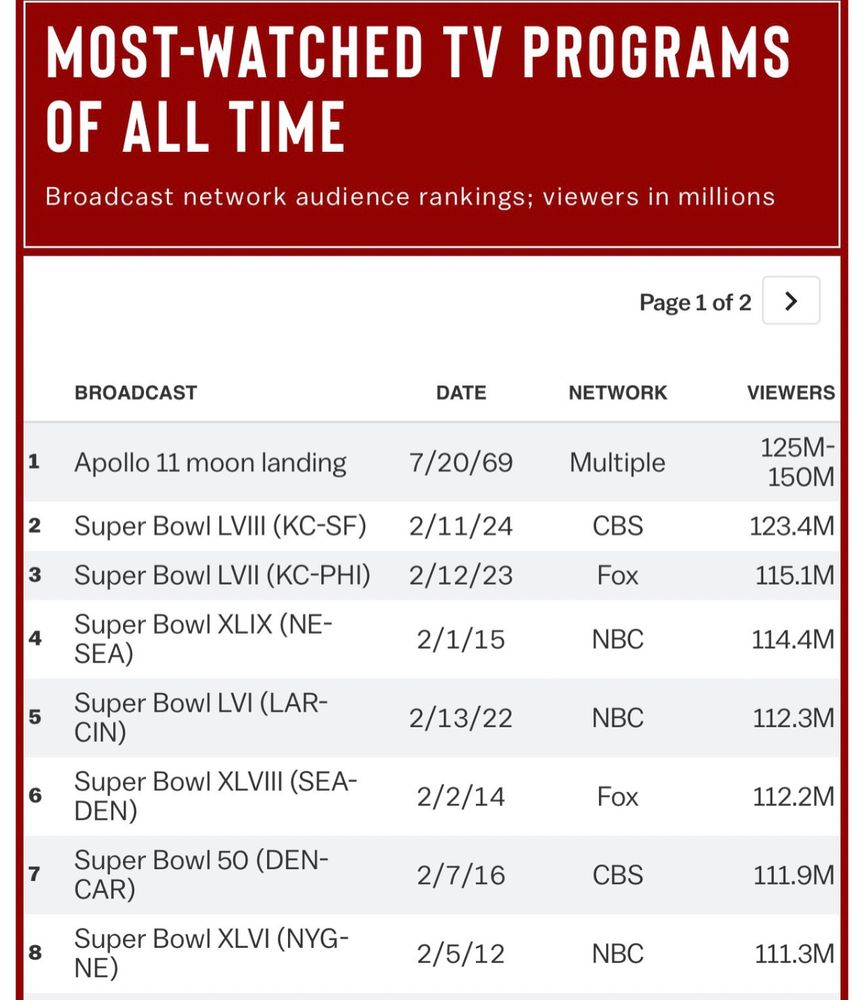
Task: Click the 7/20/69 date cell
Action: 461,462
